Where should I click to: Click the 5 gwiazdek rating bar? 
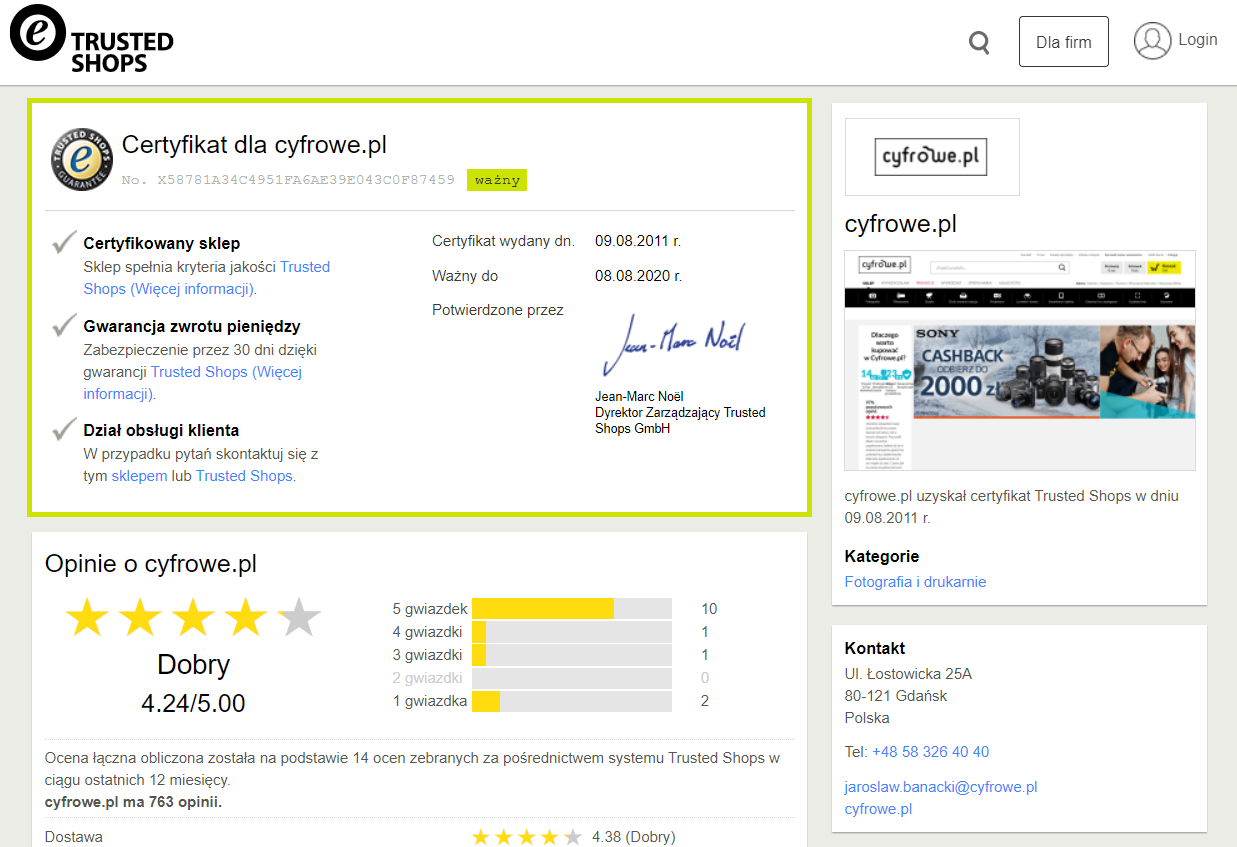tap(572, 608)
